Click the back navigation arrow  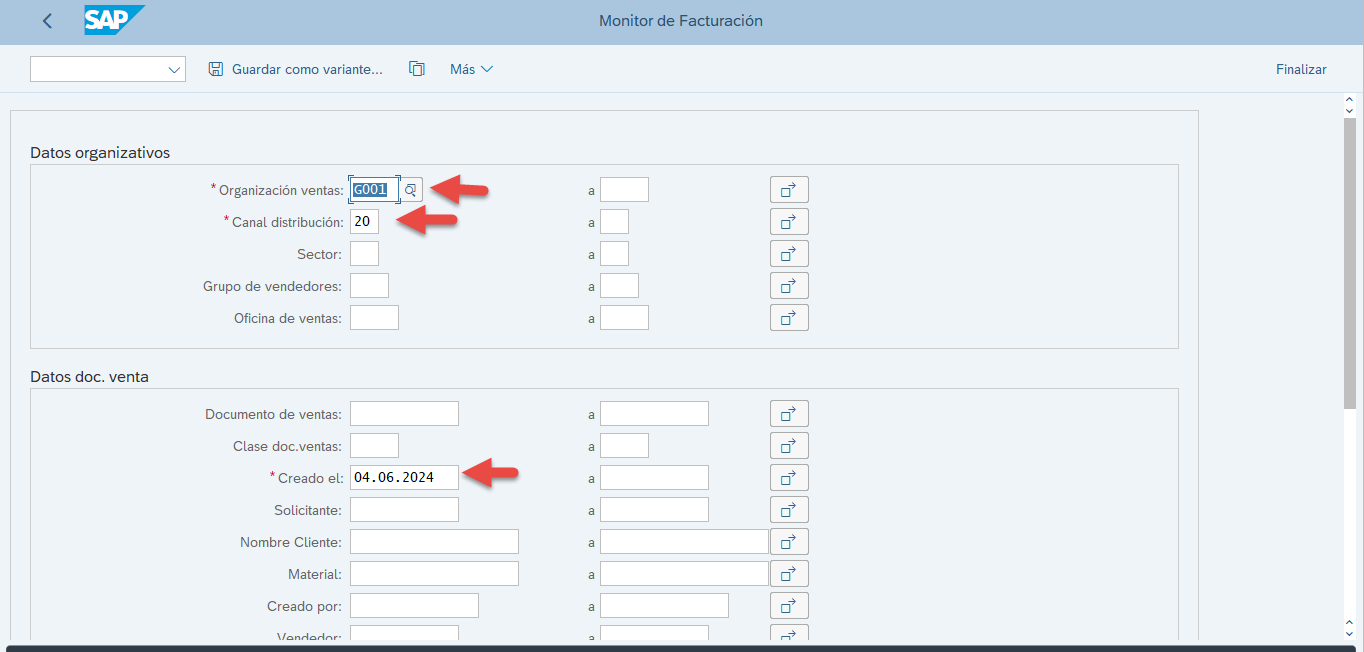(46, 20)
